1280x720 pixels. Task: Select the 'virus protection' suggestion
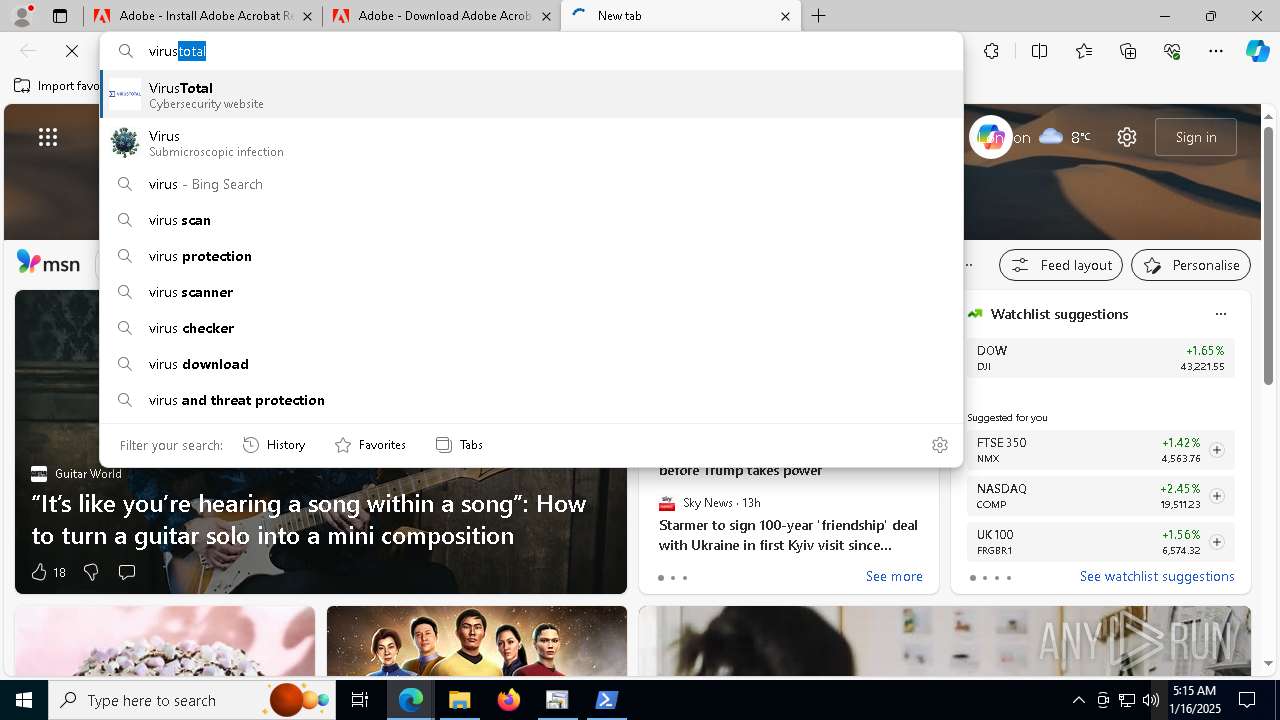tap(531, 256)
